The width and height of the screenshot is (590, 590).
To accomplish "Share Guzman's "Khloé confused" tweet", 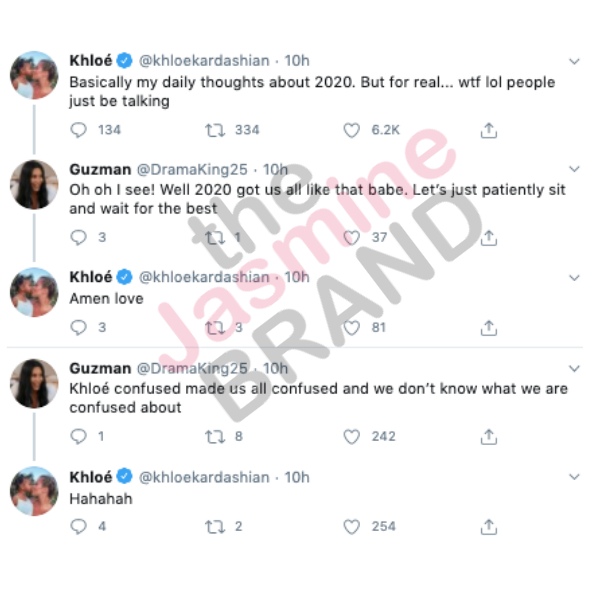I will click(488, 436).
